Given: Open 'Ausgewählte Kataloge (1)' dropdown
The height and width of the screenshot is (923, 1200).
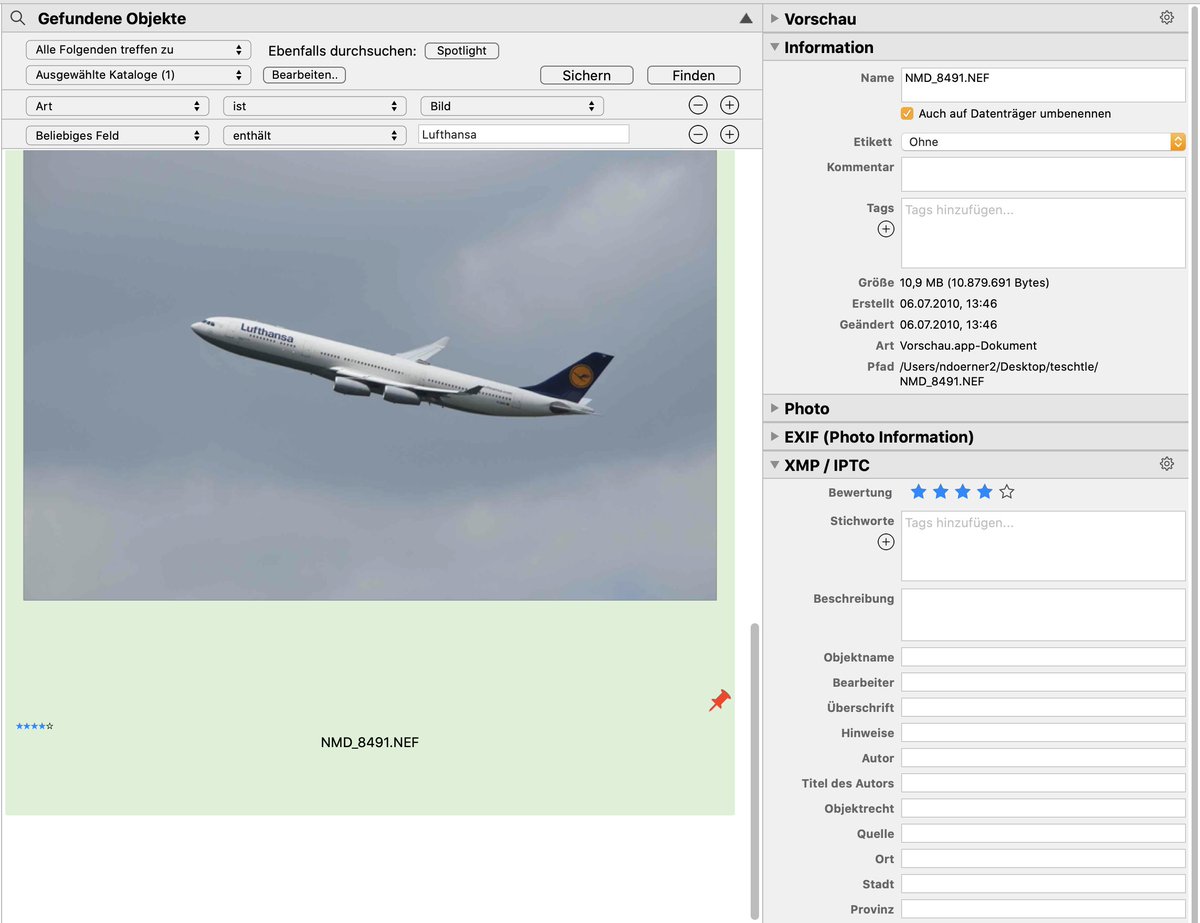Looking at the screenshot, I should (x=138, y=75).
